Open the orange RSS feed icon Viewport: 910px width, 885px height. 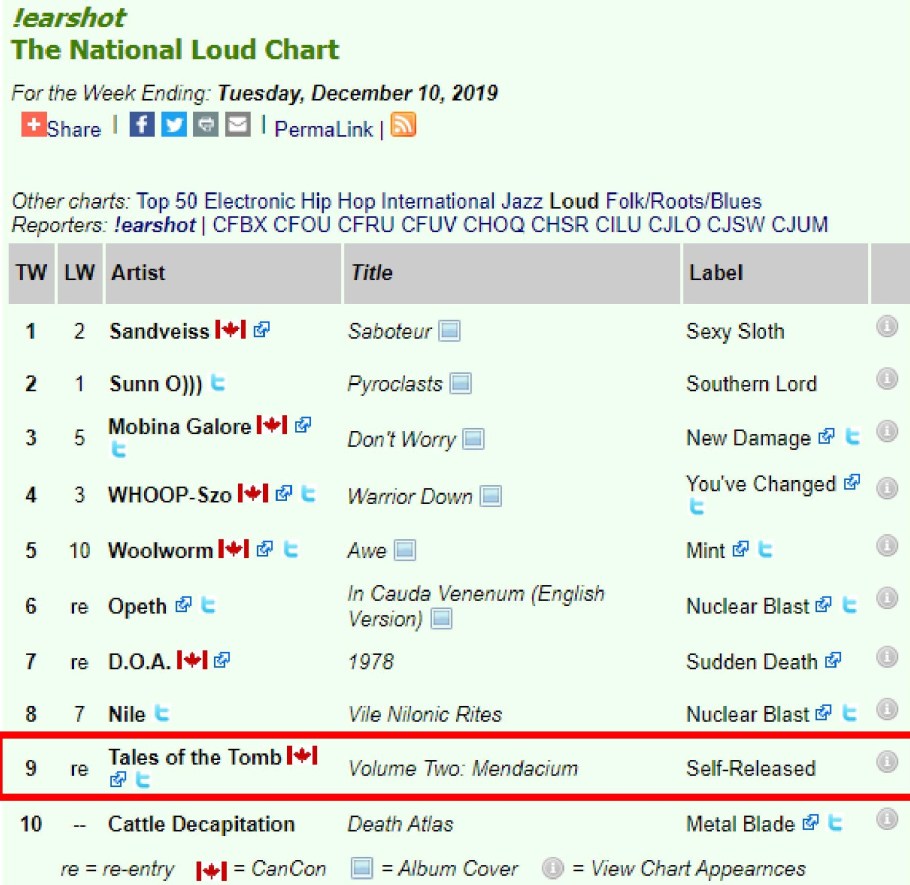pos(403,126)
